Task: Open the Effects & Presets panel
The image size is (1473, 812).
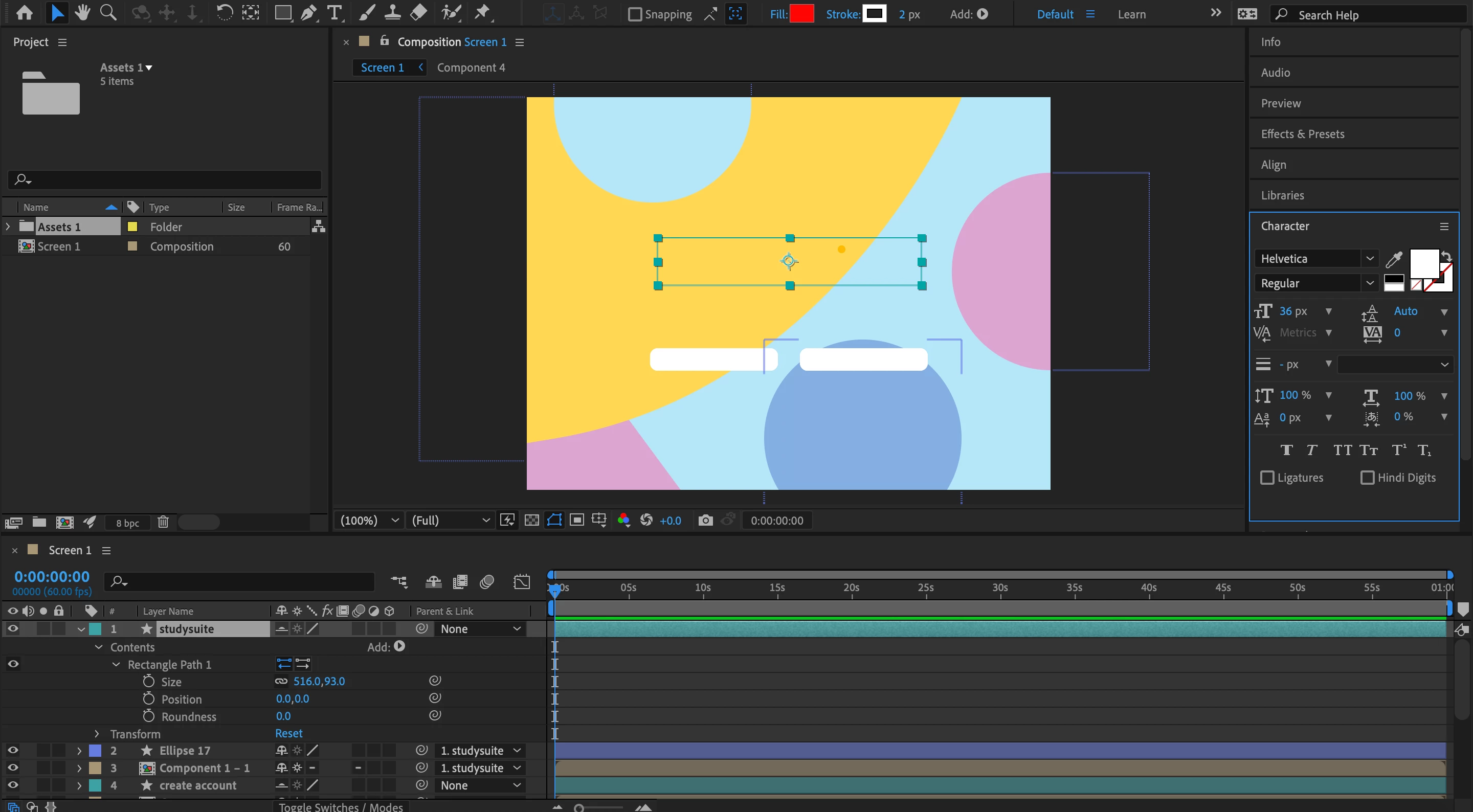Action: tap(1302, 134)
